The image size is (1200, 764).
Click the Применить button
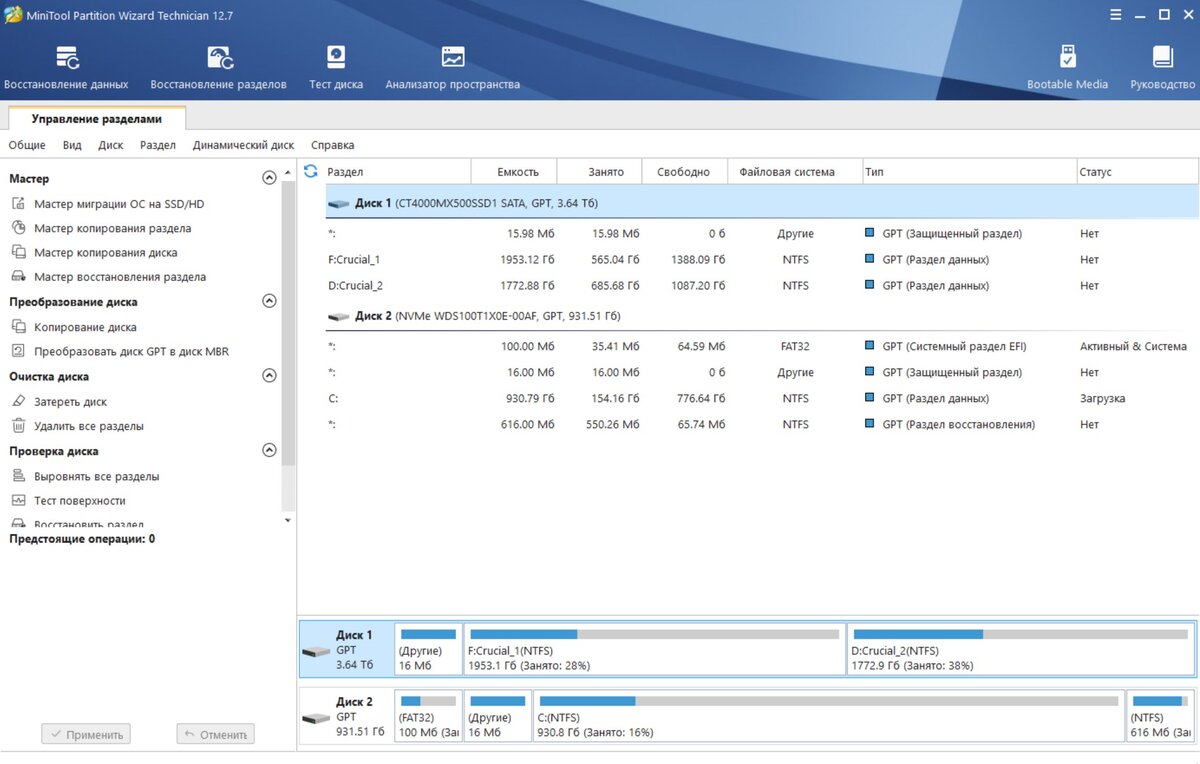[86, 734]
